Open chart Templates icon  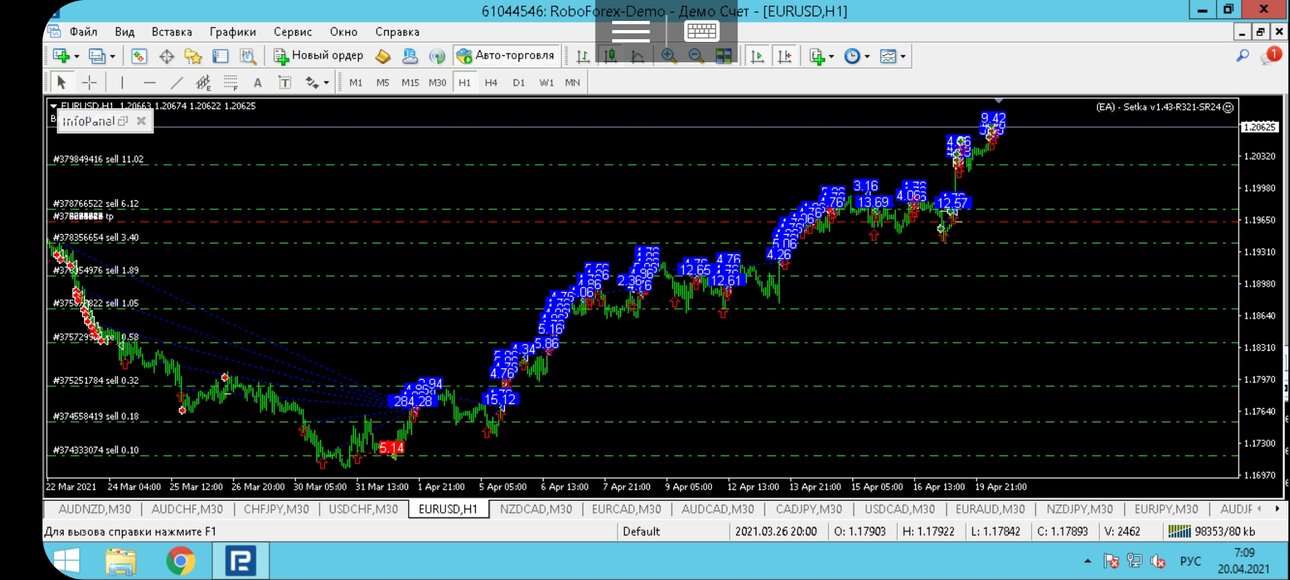click(887, 56)
